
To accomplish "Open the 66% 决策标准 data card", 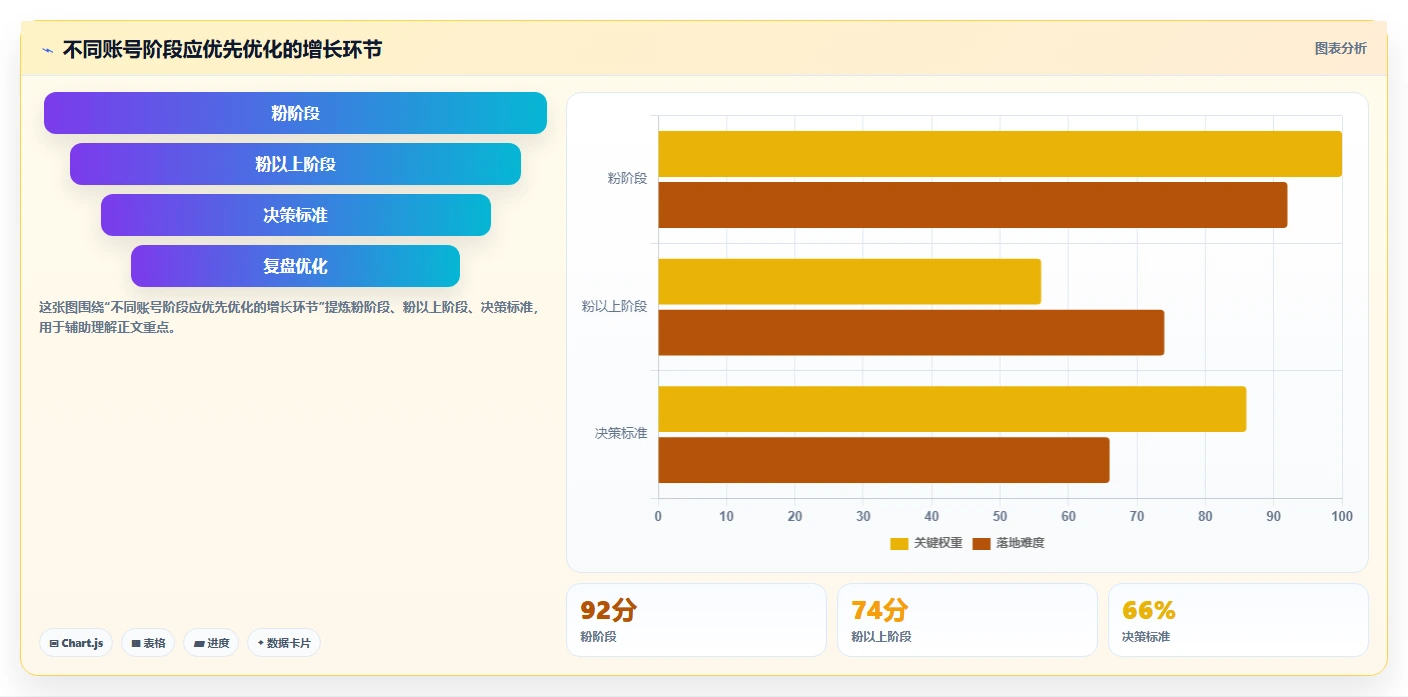I will pos(1238,620).
